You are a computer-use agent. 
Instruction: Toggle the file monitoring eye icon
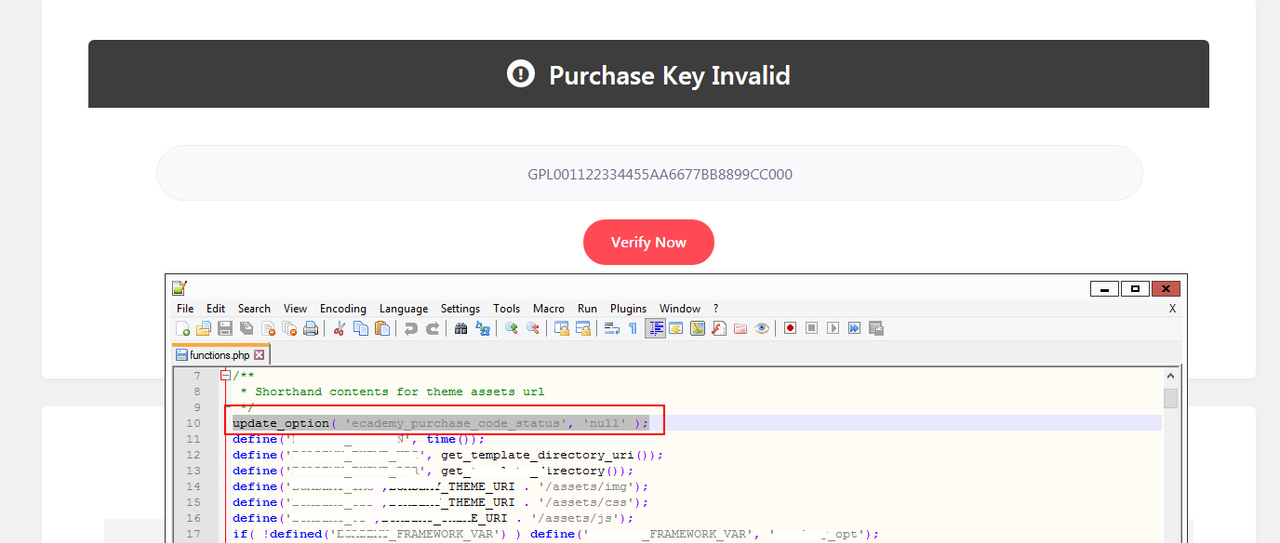tap(762, 328)
